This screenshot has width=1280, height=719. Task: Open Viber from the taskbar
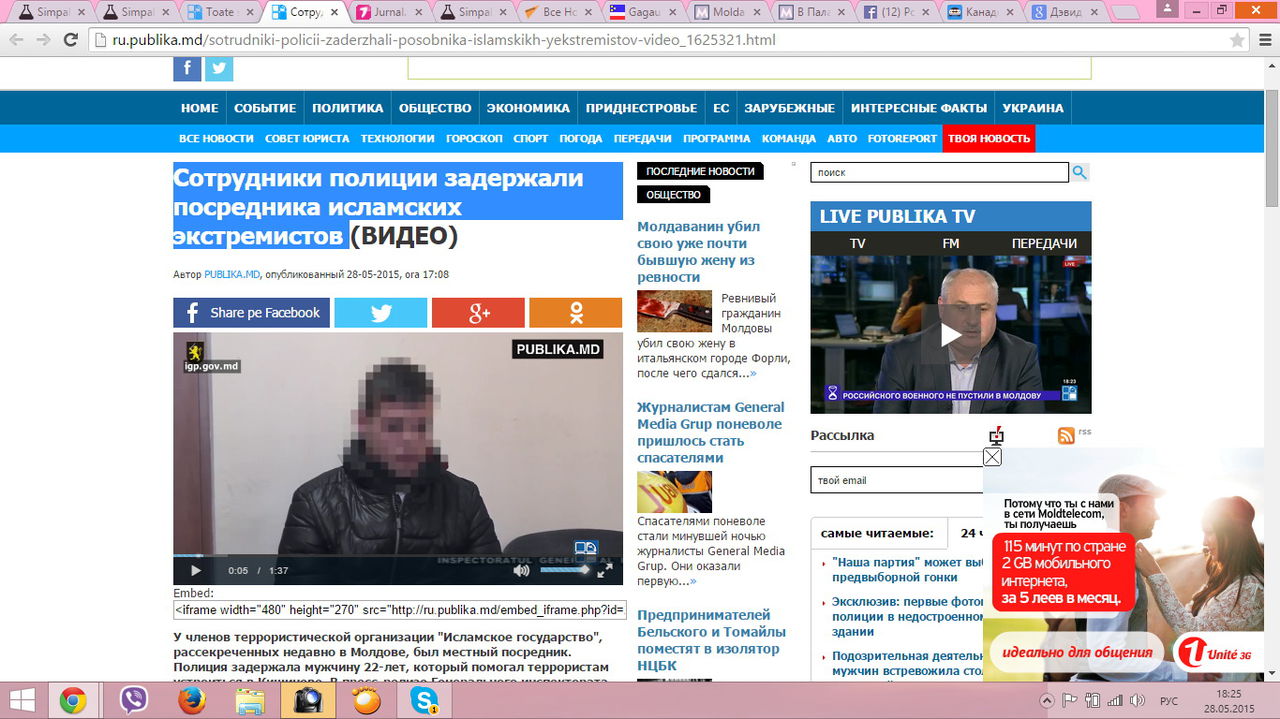coord(133,701)
